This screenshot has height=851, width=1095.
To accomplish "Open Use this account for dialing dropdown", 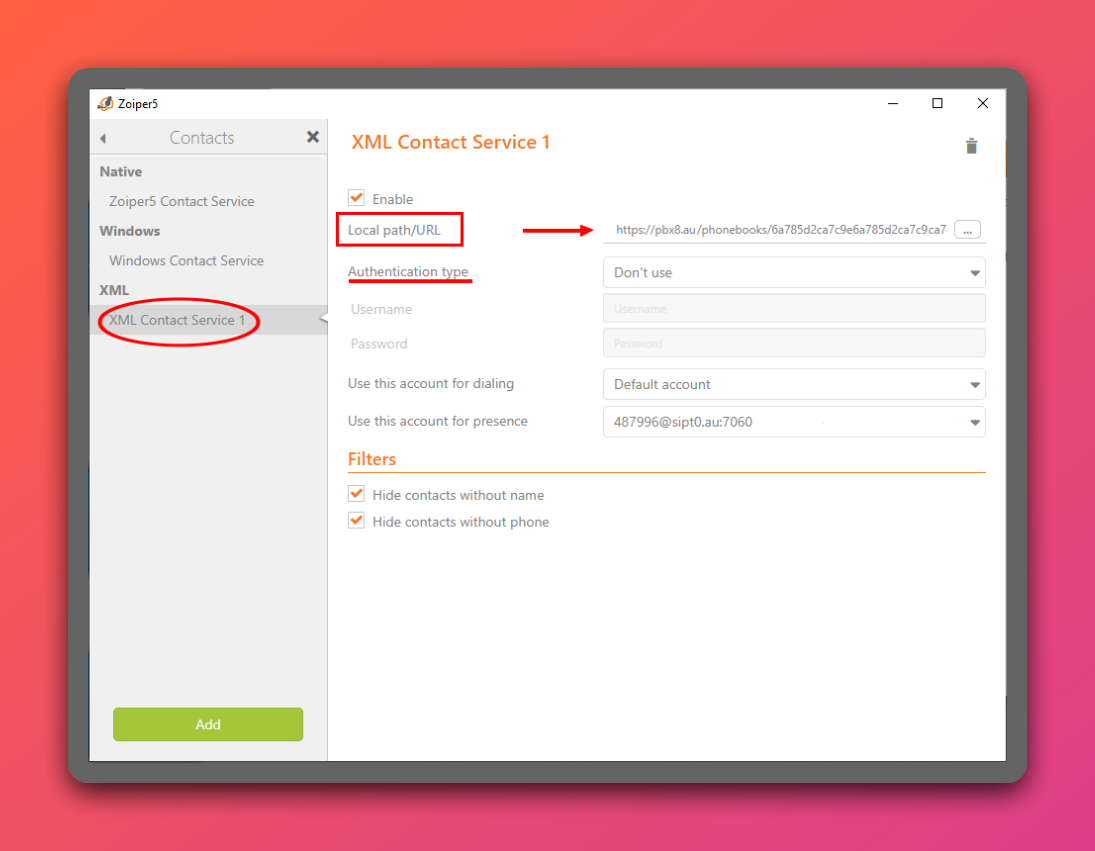I will (x=794, y=384).
